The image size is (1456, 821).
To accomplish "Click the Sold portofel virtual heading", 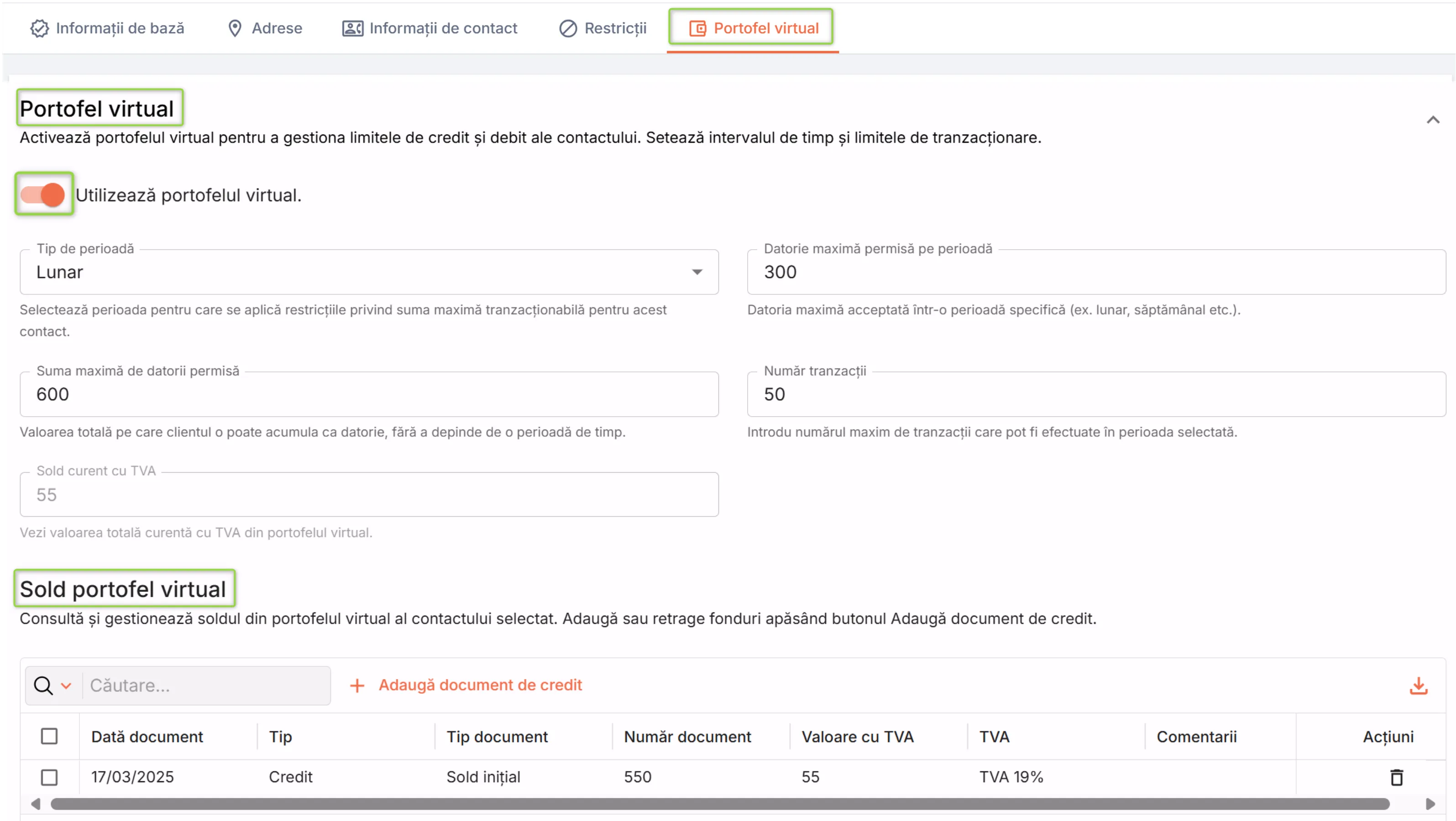I will 123,589.
